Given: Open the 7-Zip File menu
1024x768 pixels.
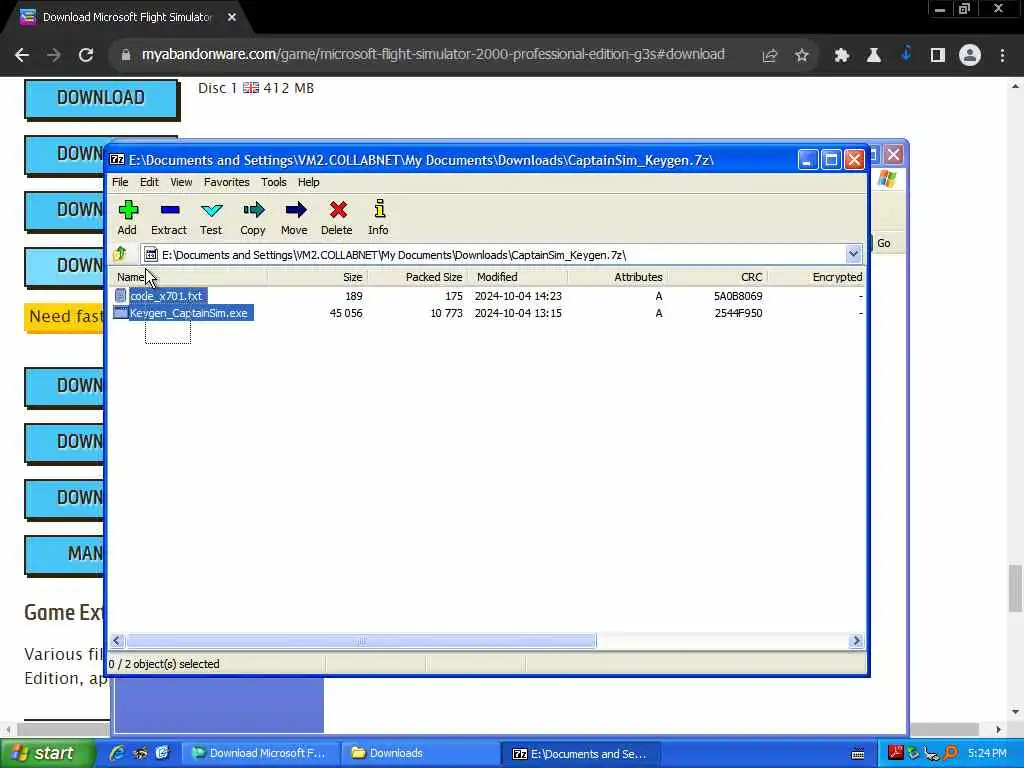Looking at the screenshot, I should point(120,182).
